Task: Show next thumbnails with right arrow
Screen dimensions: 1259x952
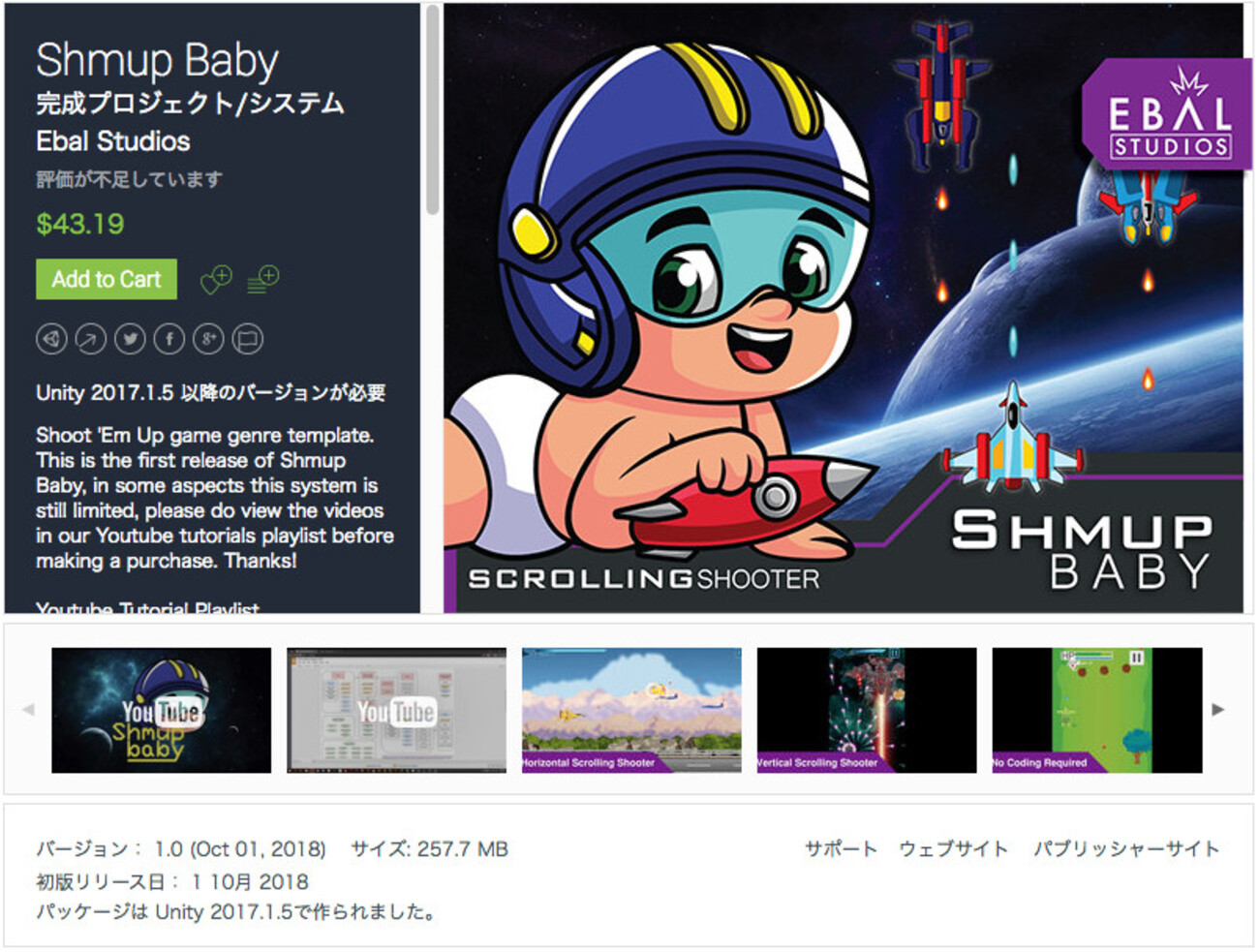Action: (x=1218, y=710)
